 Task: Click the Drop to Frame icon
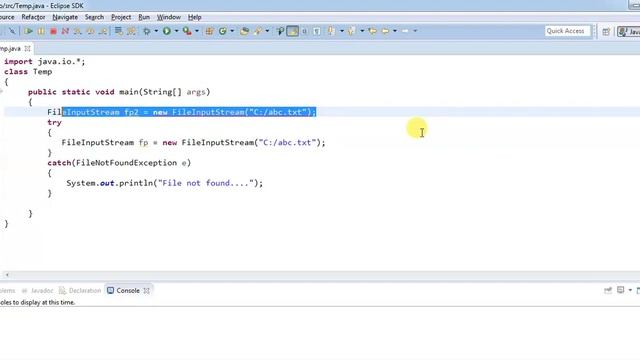(118, 31)
